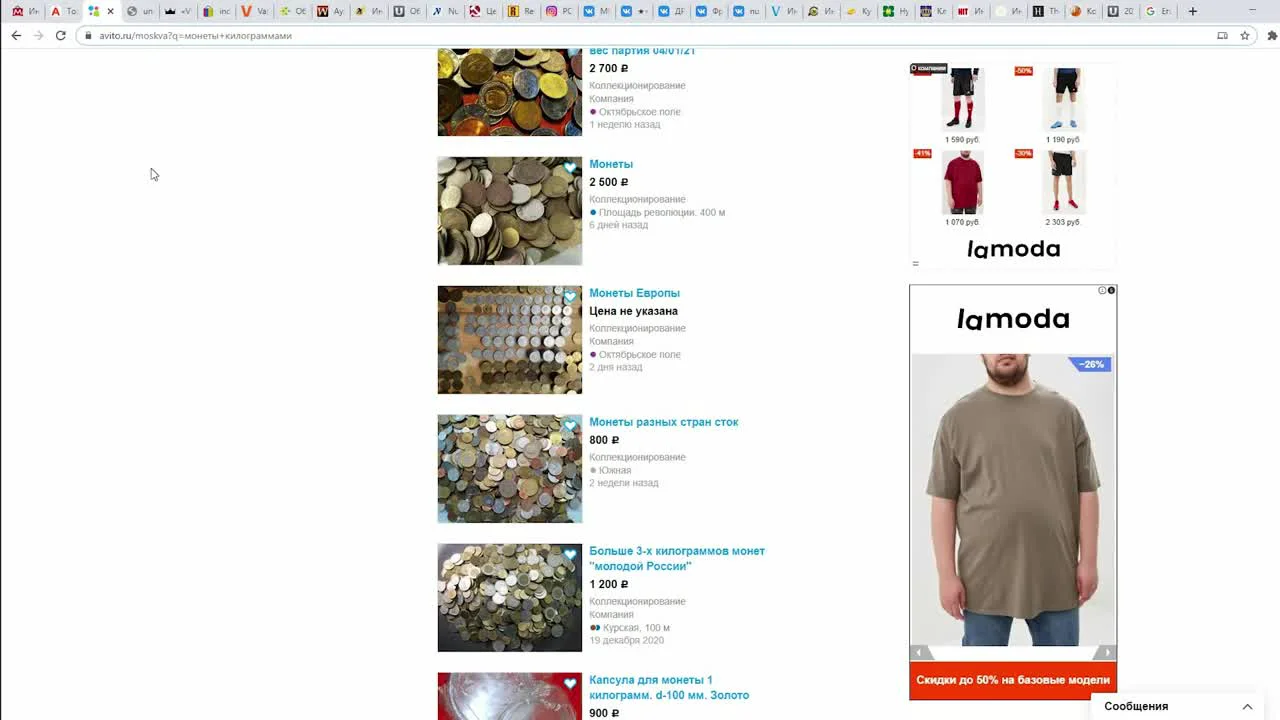Open the "Монеты Европы" listing link
Screen dimensions: 1280x720
634,293
